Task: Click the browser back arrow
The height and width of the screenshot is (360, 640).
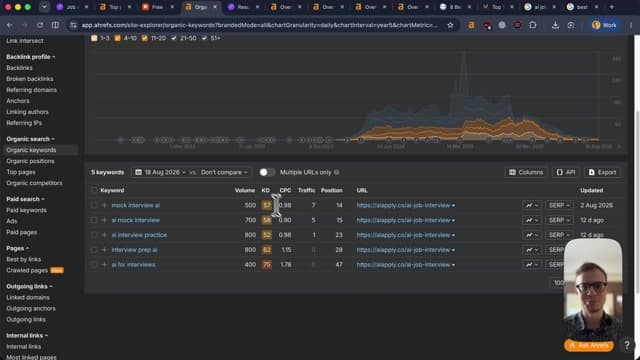Action: pos(9,25)
